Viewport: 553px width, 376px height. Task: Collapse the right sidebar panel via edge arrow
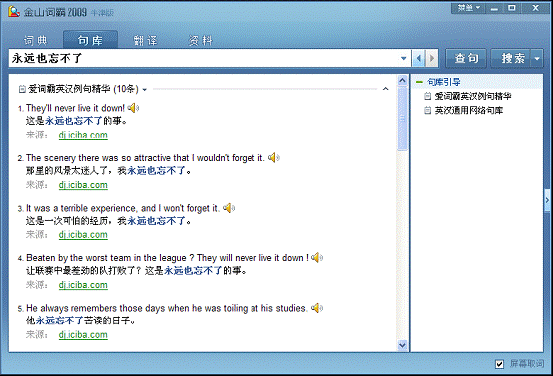click(x=547, y=200)
